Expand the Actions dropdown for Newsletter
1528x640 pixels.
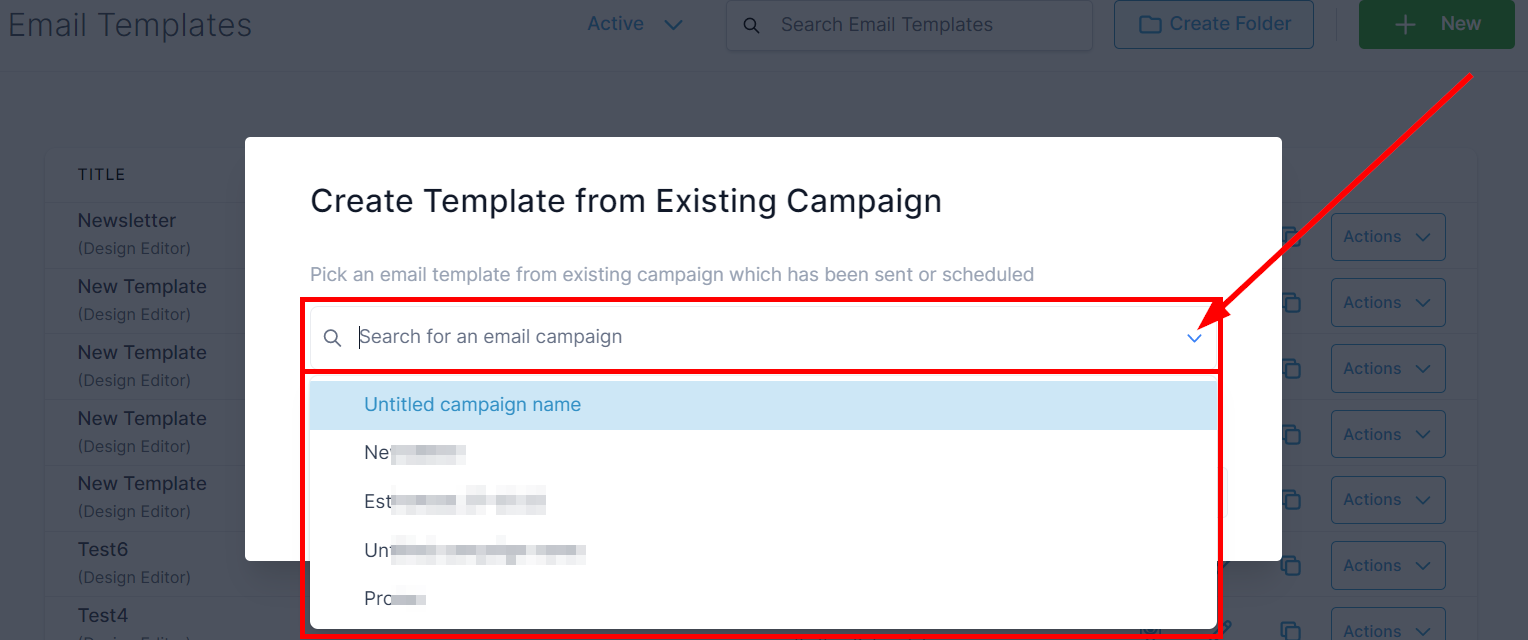pyautogui.click(x=1387, y=237)
